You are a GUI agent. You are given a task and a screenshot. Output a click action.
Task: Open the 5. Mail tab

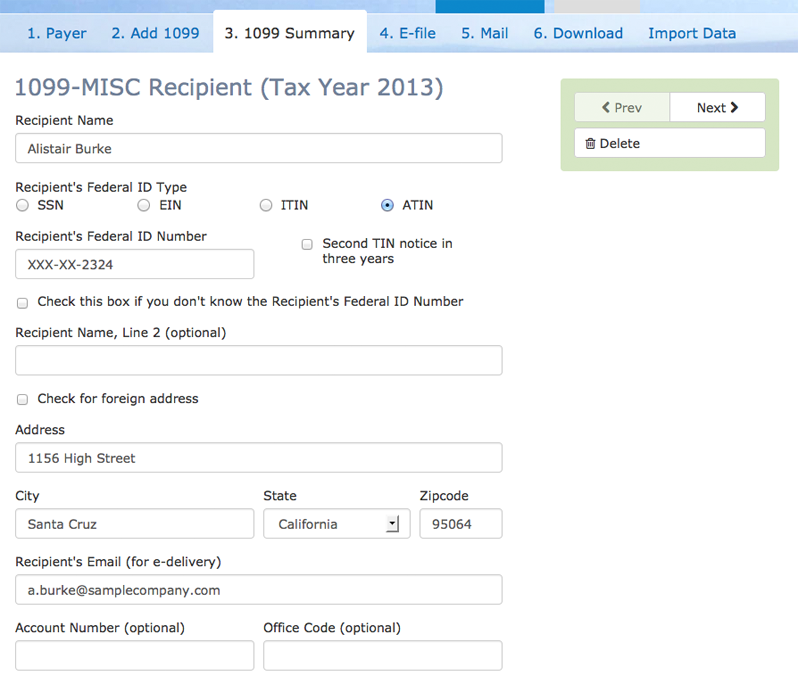(x=484, y=33)
